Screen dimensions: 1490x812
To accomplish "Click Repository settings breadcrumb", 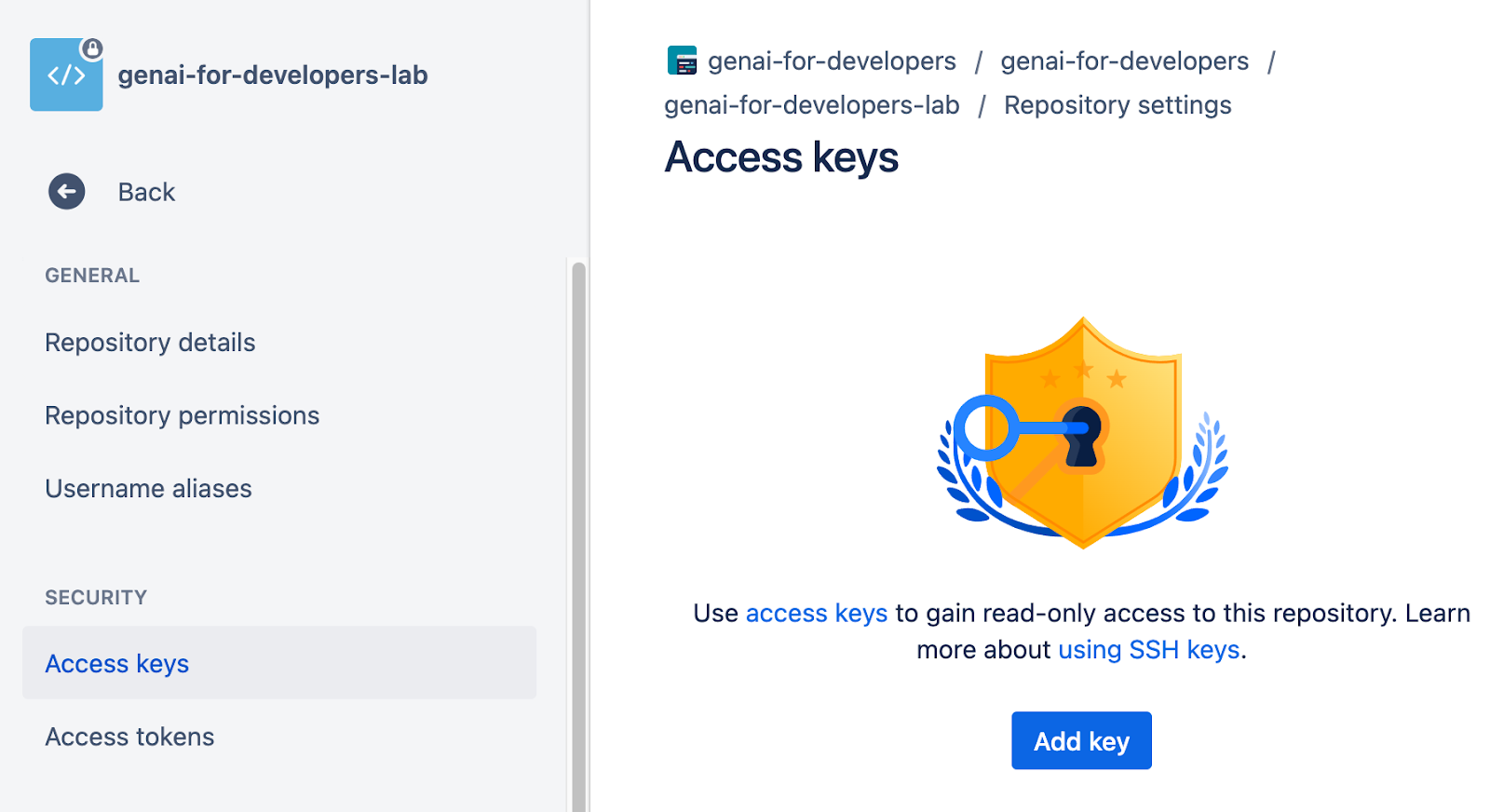I will (1117, 105).
